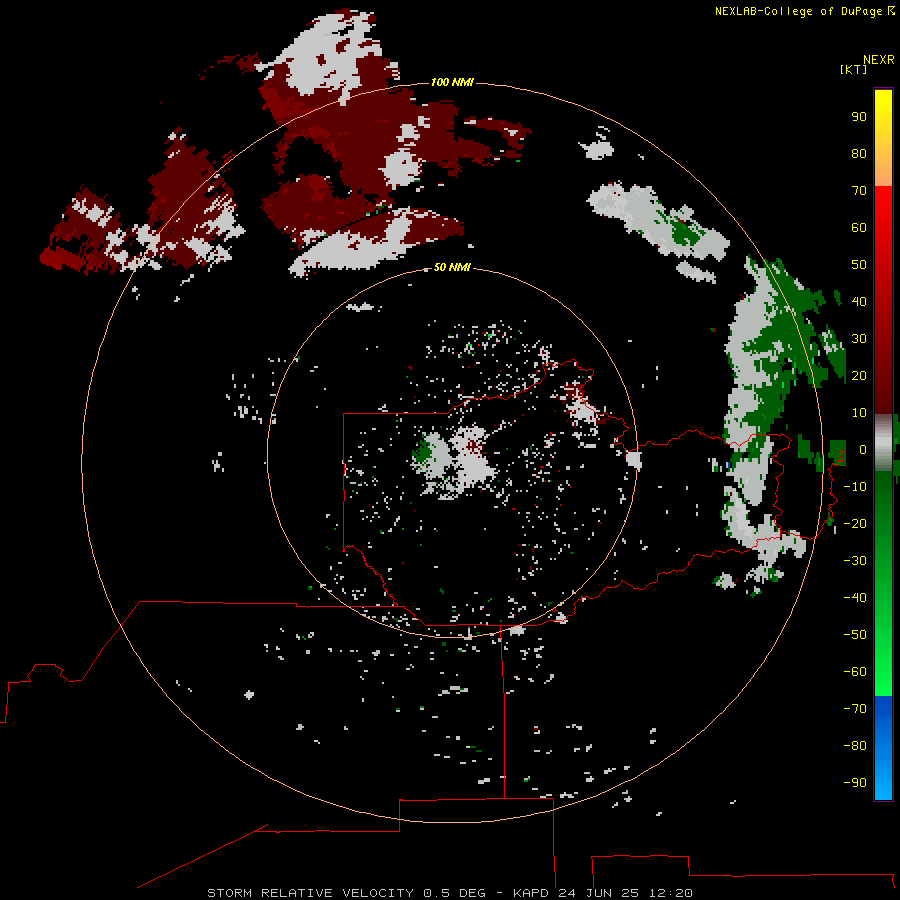
Task: Click the -50 value on the velocity scale
Action: point(855,634)
